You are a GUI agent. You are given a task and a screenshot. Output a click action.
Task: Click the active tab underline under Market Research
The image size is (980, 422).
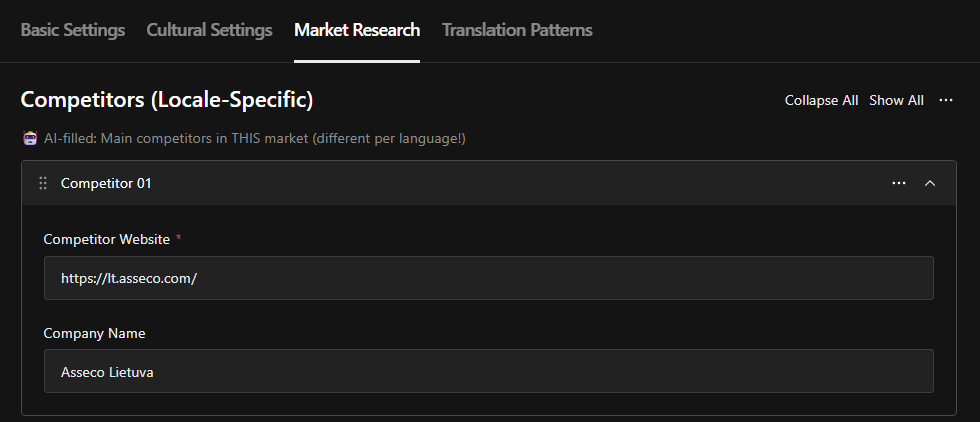coord(357,61)
